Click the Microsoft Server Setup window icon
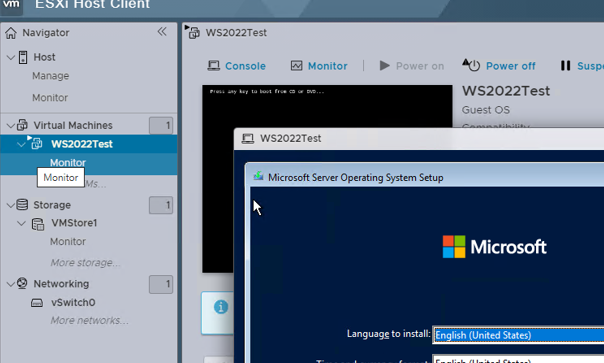Viewport: 604px width, 363px height. coord(258,177)
